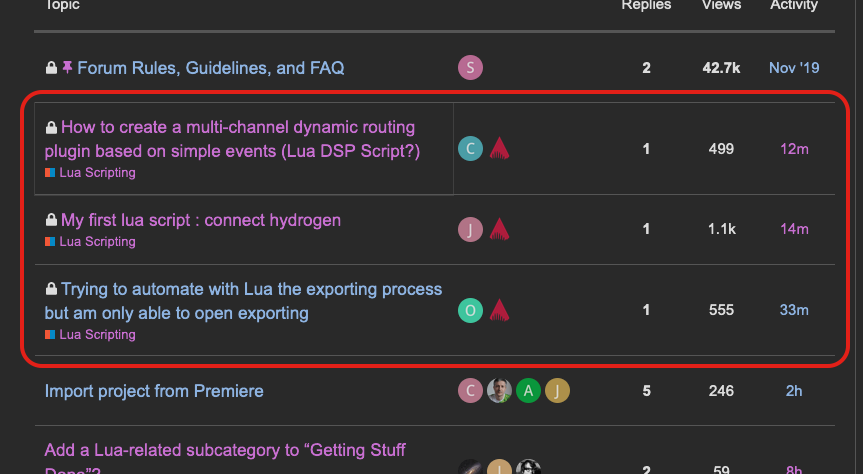This screenshot has width=863, height=474.
Task: Click the 'Nov '19' activity date
Action: [x=794, y=68]
